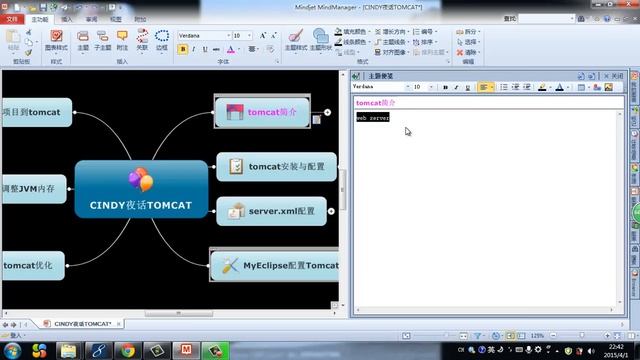Image resolution: width=640 pixels, height=360 pixels.
Task: Open Chrome from the Windows taskbar
Action: (128, 351)
